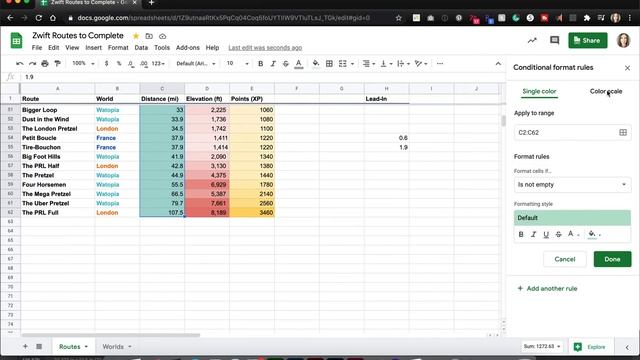
Task: Expand the Routes sheet tab menu arrow
Action: [86, 347]
